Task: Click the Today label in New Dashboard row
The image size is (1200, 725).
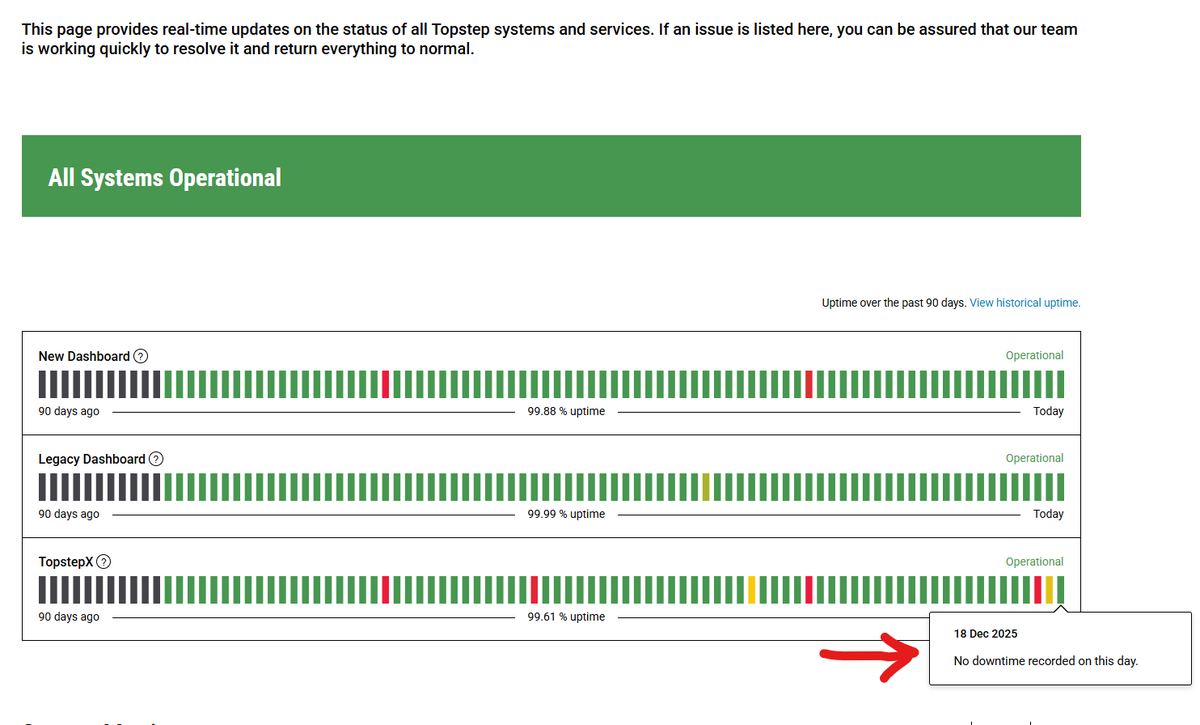Action: pos(1048,411)
